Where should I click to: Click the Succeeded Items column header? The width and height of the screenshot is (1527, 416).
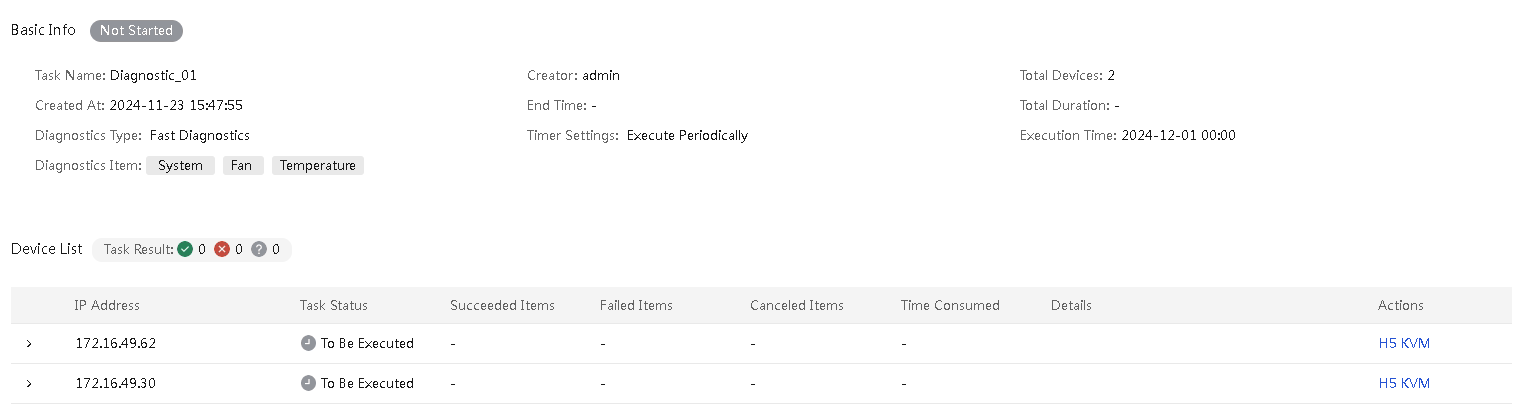point(502,305)
